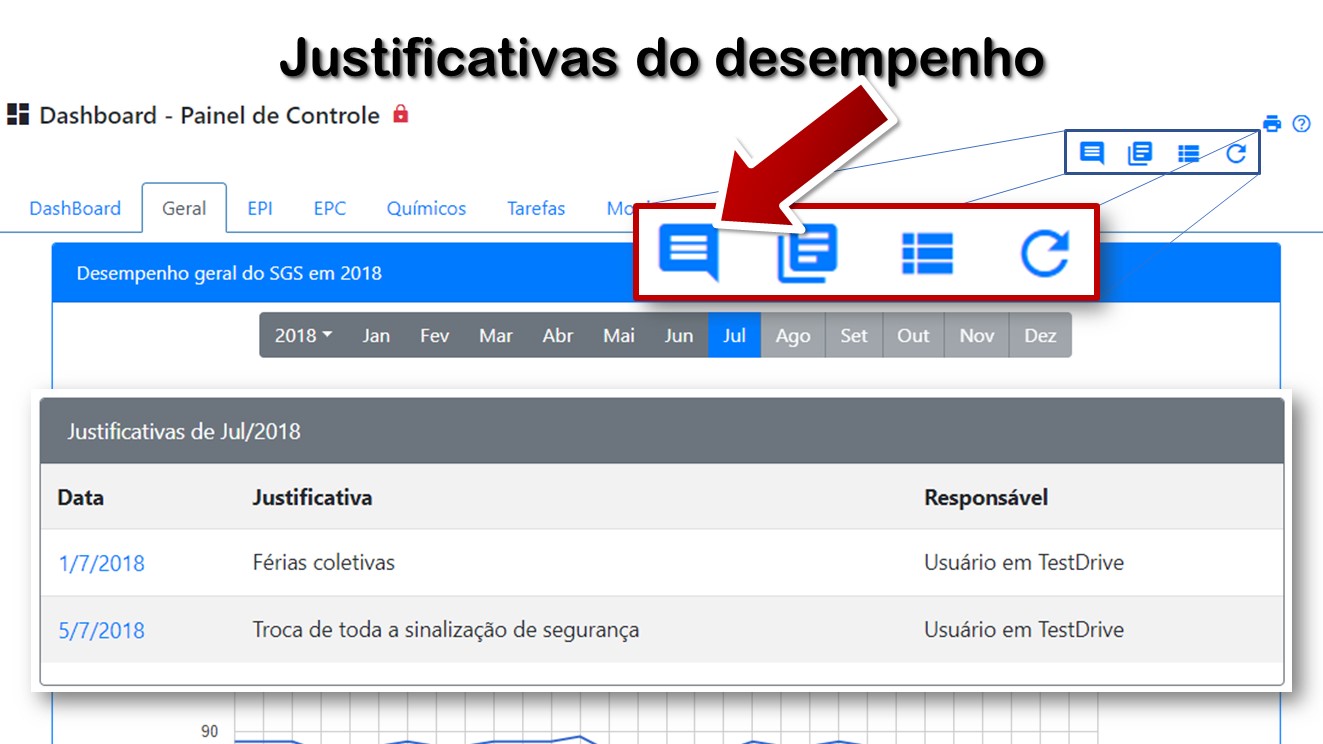Click the Dashboard - Painel de Controle title

pyautogui.click(x=209, y=115)
